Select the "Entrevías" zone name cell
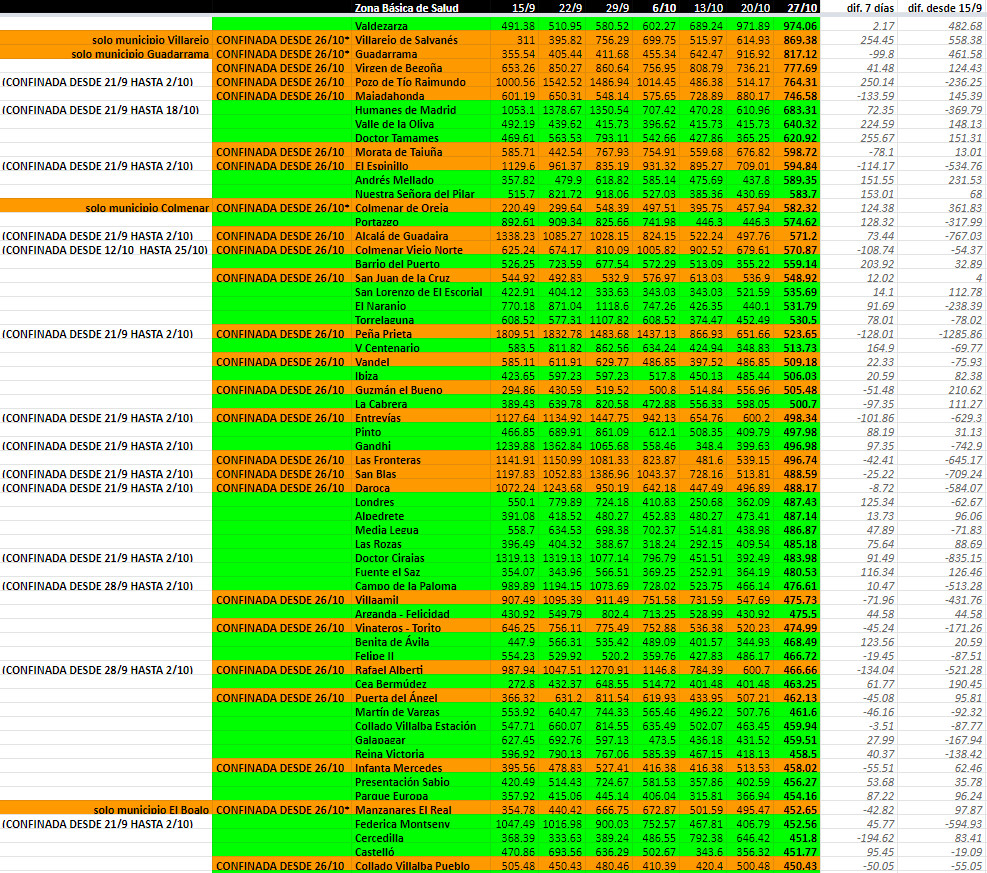 378,418
